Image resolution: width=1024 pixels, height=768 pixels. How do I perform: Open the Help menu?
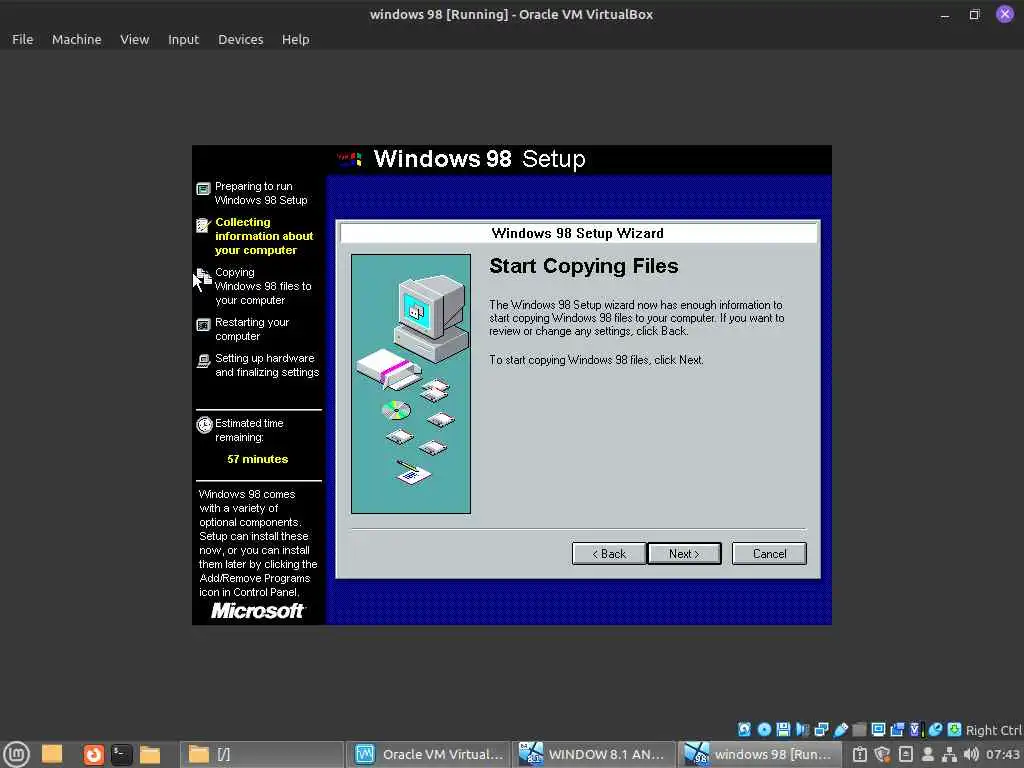coord(295,40)
